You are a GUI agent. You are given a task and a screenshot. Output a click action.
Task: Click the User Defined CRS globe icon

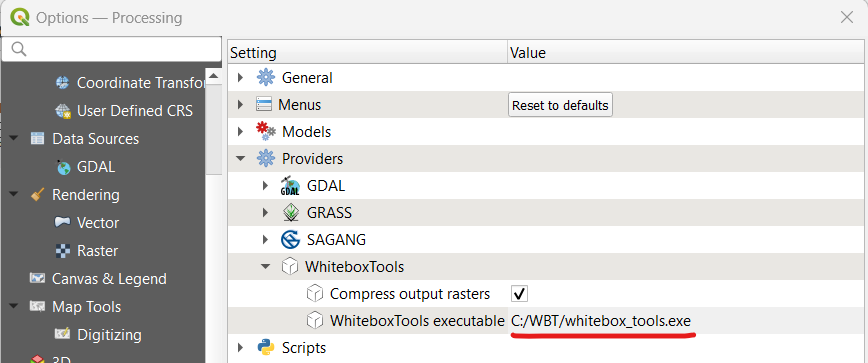pyautogui.click(x=63, y=111)
